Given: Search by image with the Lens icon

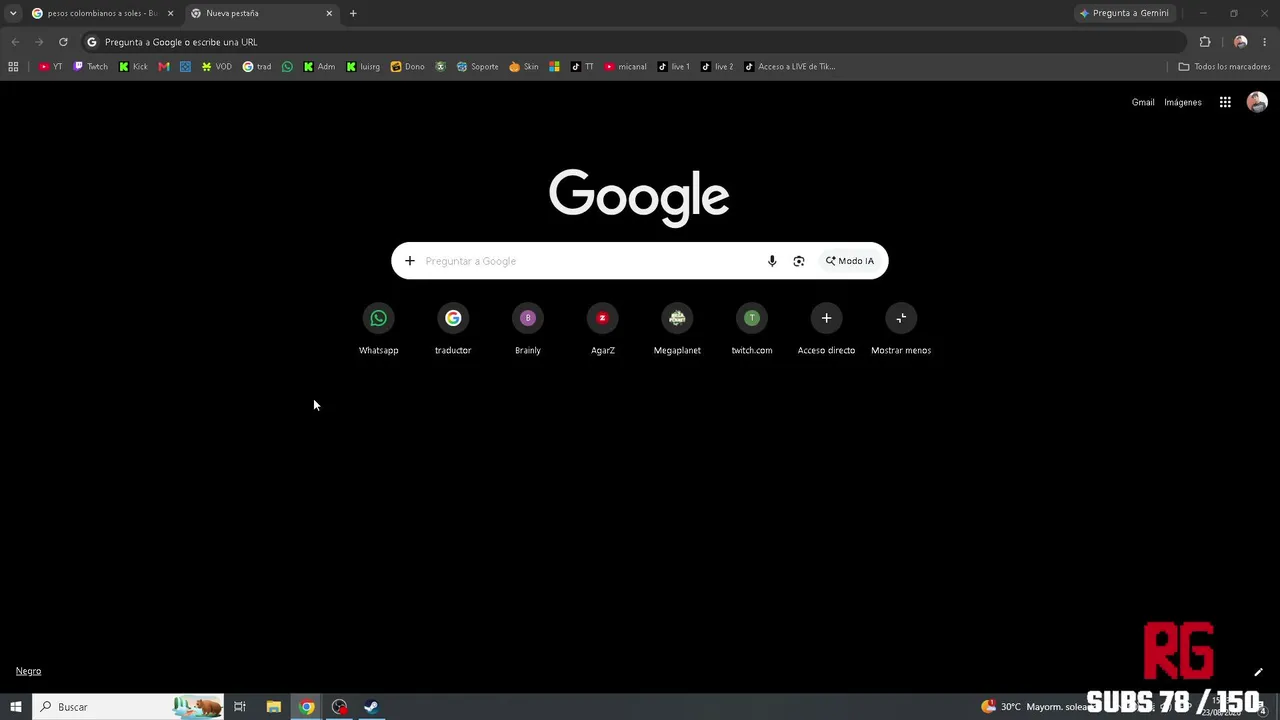Looking at the screenshot, I should (x=799, y=261).
